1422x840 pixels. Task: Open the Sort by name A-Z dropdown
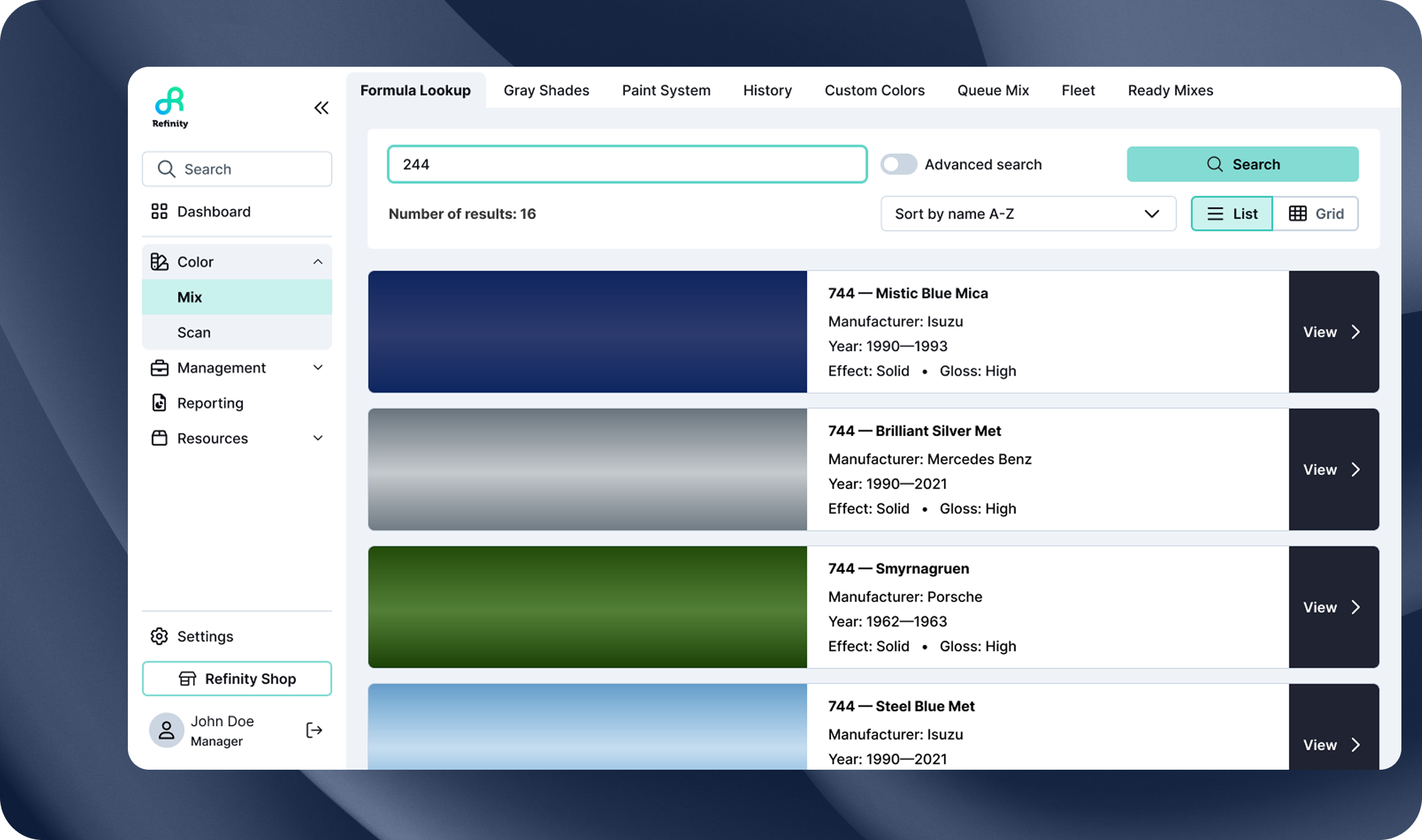pos(1028,213)
